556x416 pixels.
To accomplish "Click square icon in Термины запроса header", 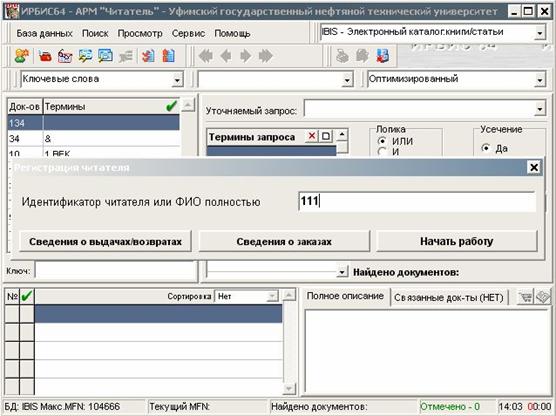I will 326,136.
